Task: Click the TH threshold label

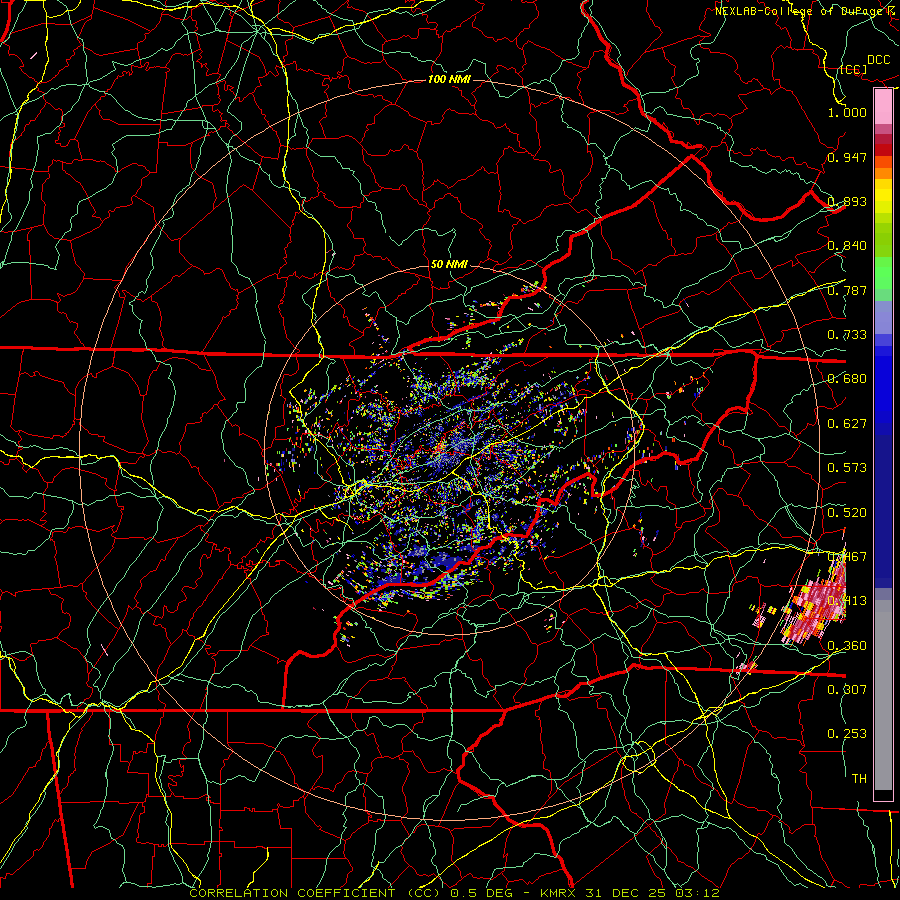Action: (x=859, y=779)
